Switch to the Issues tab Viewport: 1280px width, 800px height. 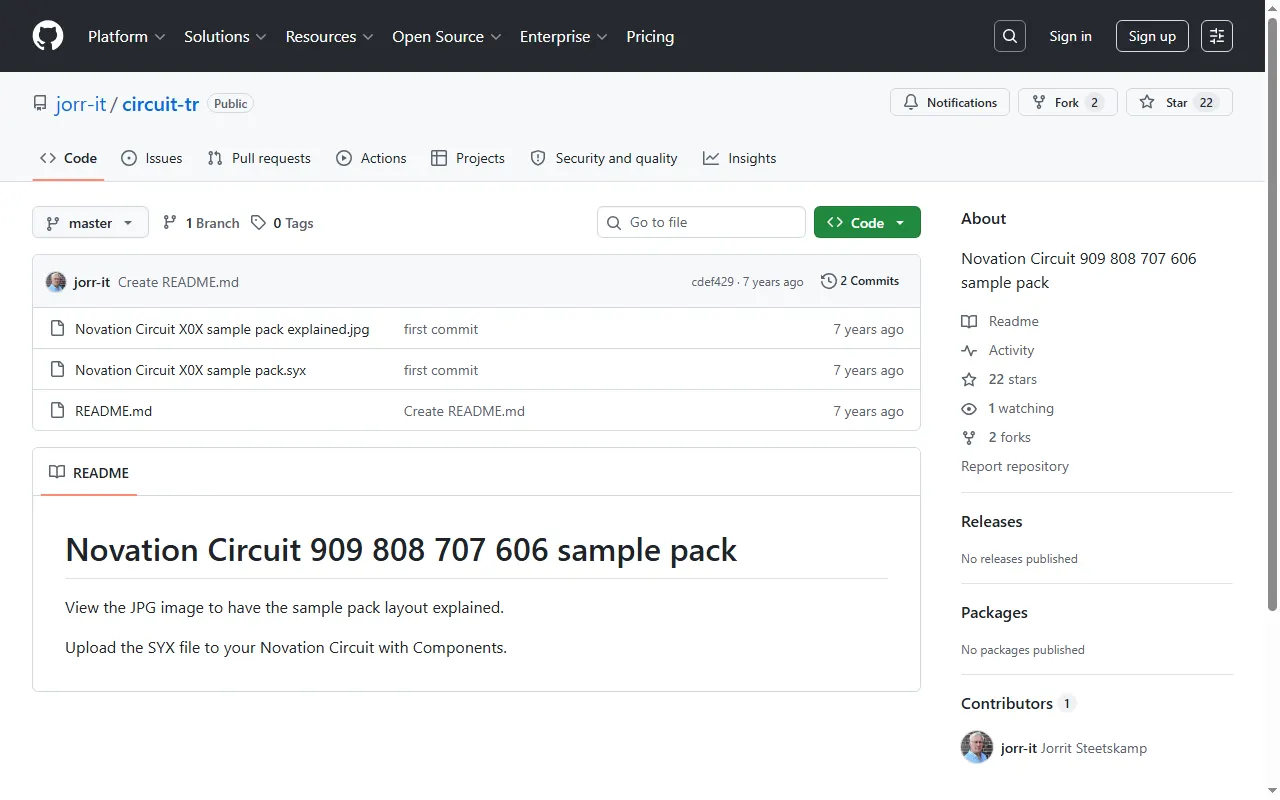coord(151,158)
